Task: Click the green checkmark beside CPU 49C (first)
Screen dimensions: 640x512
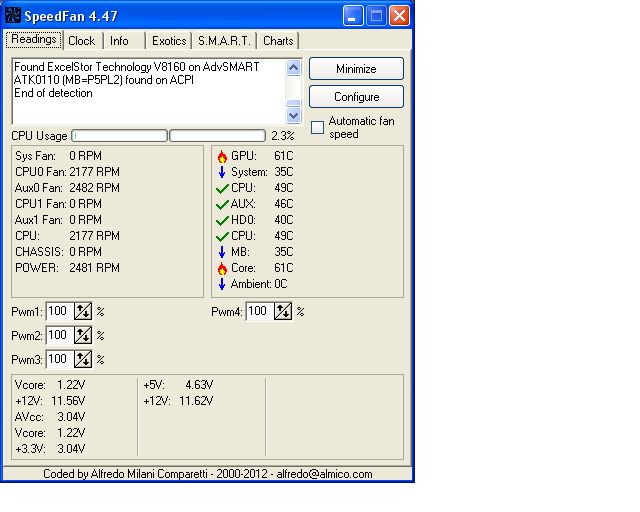Action: (x=222, y=189)
